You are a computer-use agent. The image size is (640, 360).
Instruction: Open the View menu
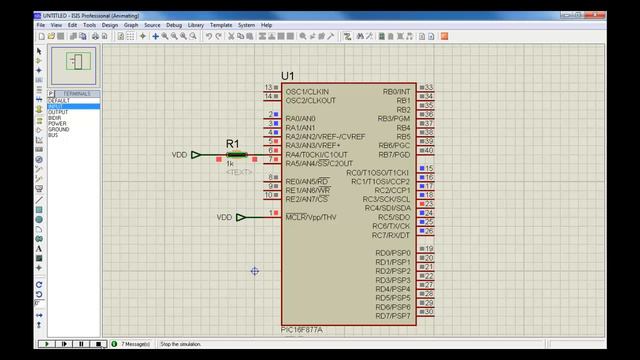(x=56, y=25)
